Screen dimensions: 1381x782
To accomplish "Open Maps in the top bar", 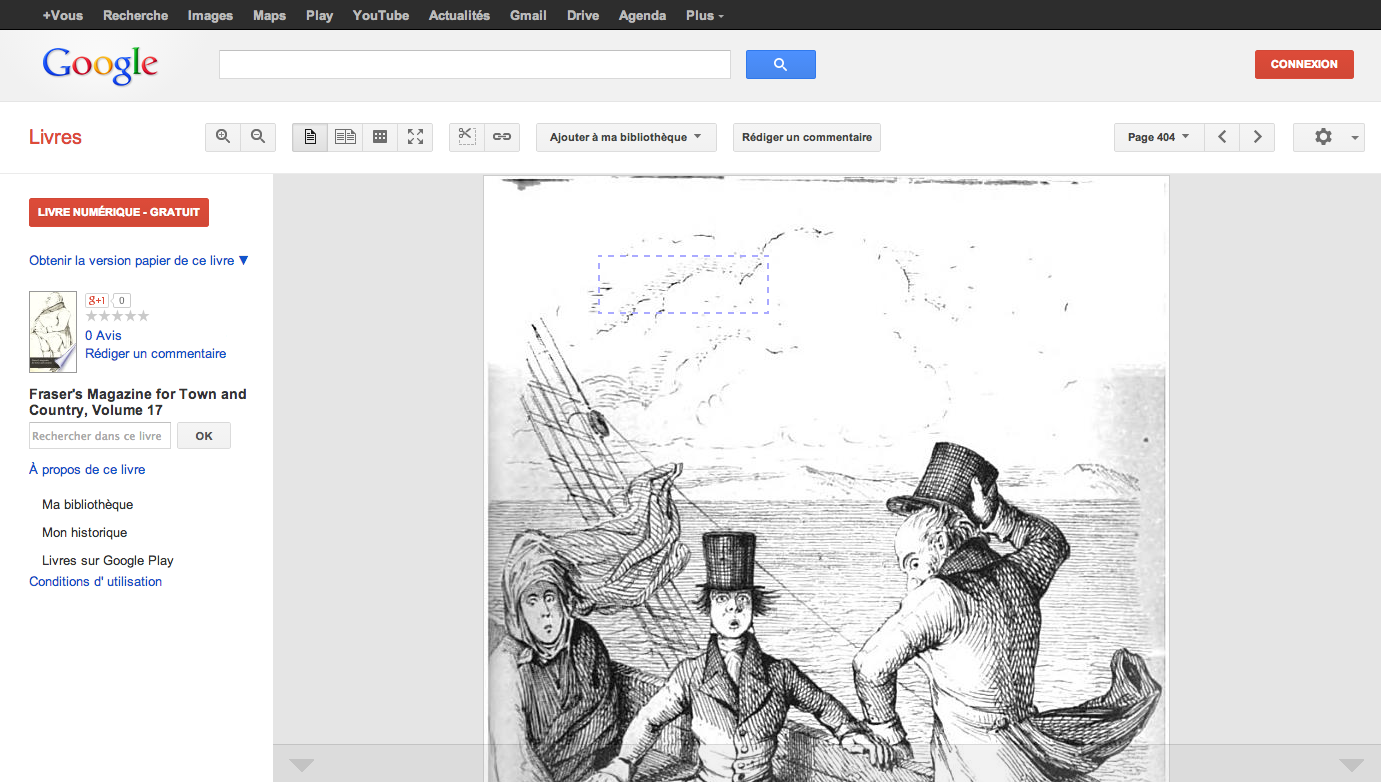I will coord(269,15).
